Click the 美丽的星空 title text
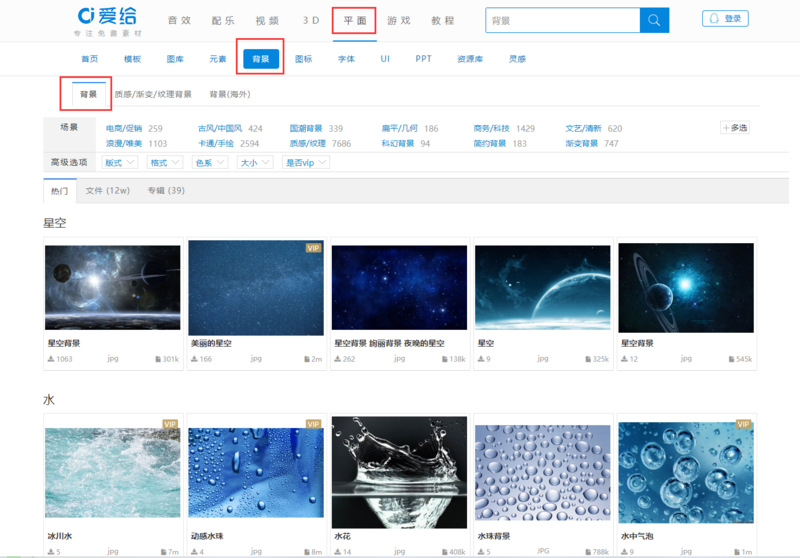The width and height of the screenshot is (800, 558). (x=211, y=344)
